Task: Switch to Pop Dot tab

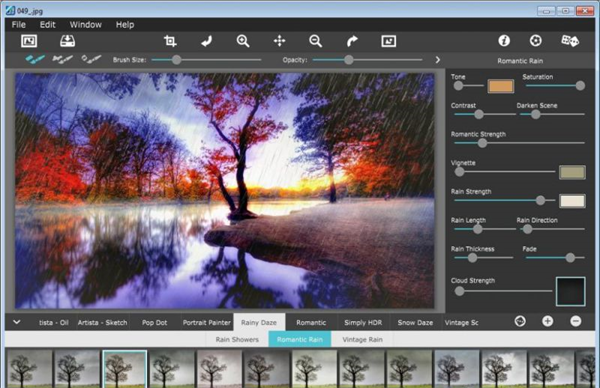Action: [155, 323]
